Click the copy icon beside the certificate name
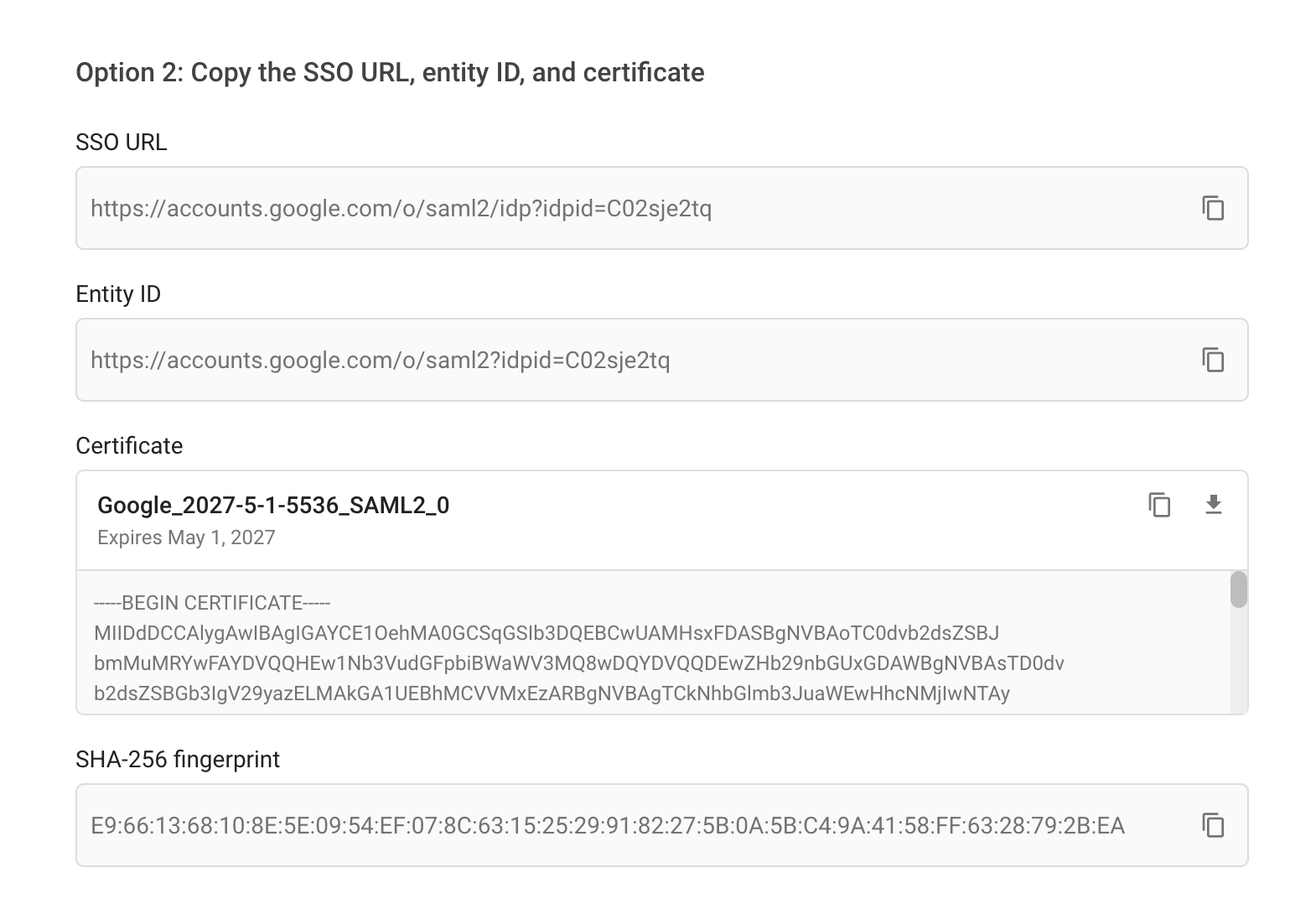The image size is (1316, 909). pos(1158,506)
